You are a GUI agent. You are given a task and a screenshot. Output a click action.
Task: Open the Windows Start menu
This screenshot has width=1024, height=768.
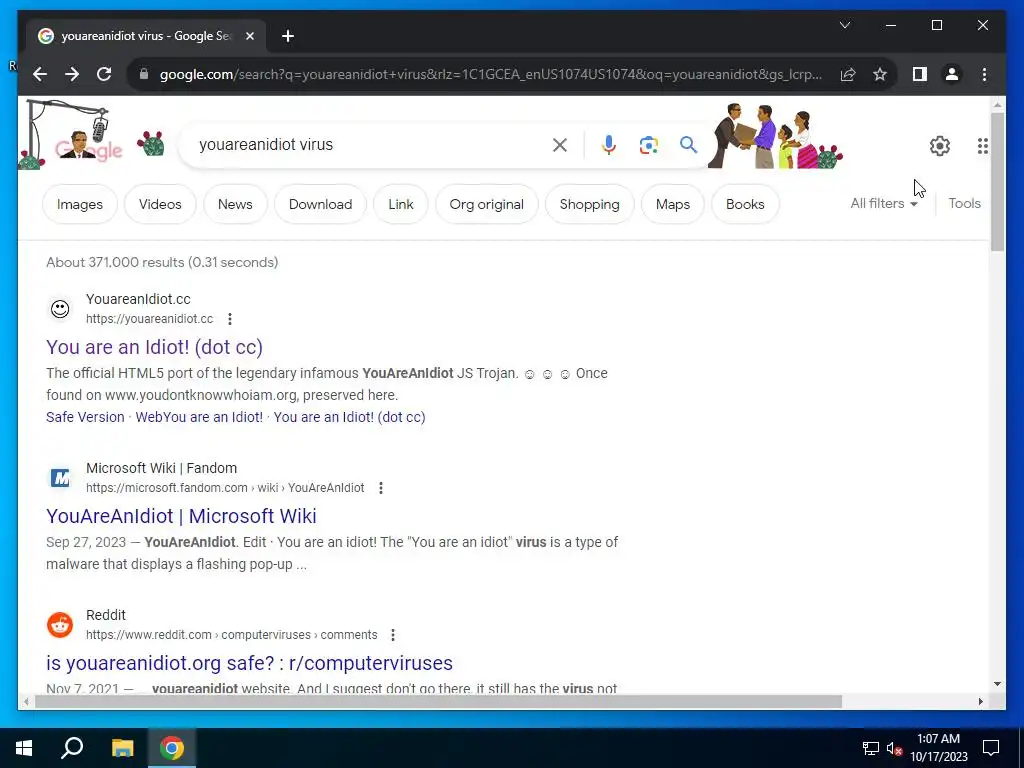(24, 748)
